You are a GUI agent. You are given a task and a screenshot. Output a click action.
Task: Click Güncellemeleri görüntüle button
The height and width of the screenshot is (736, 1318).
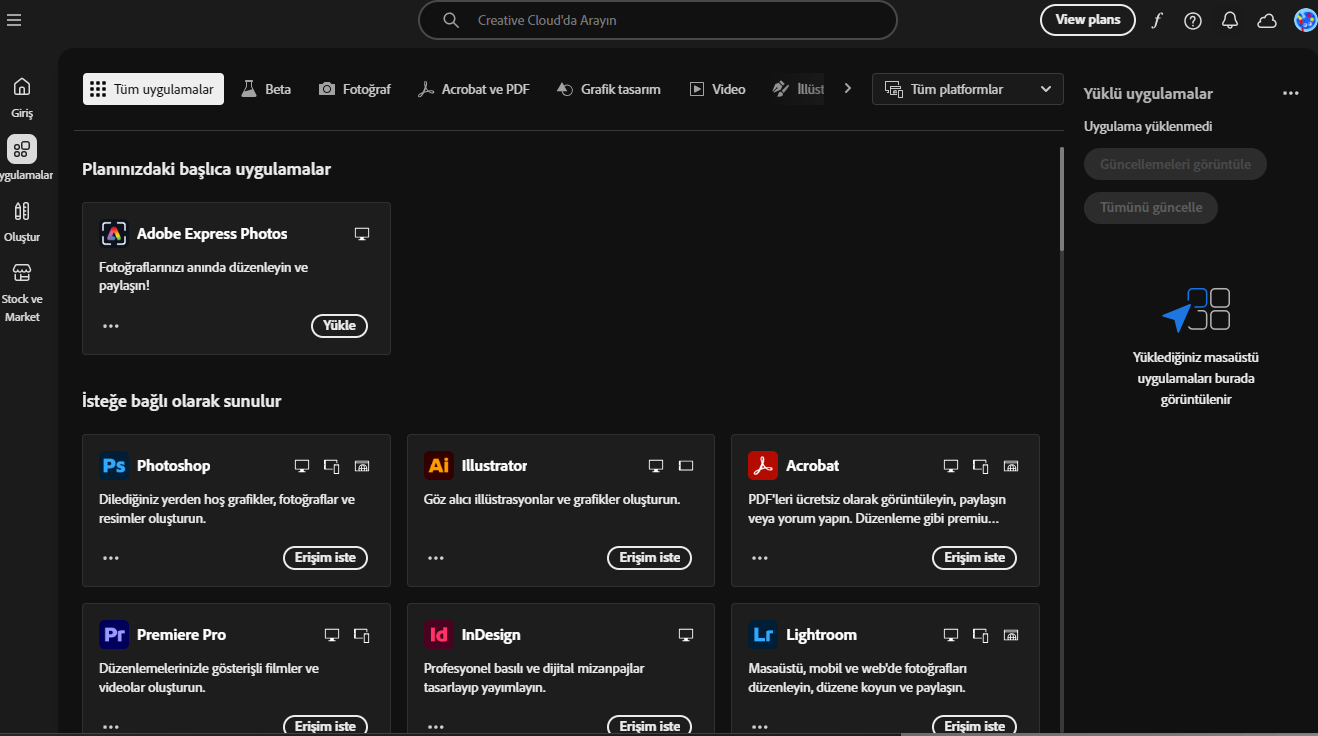tap(1175, 164)
